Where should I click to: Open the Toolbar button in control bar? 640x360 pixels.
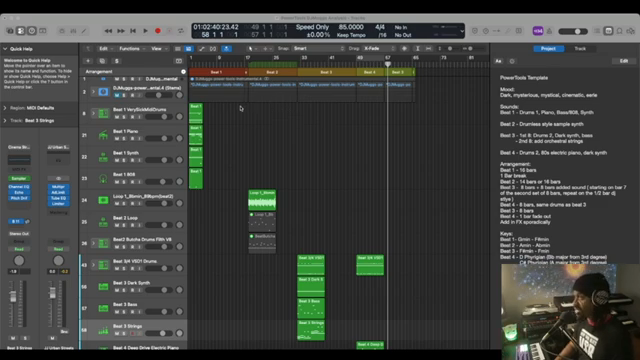(43, 31)
